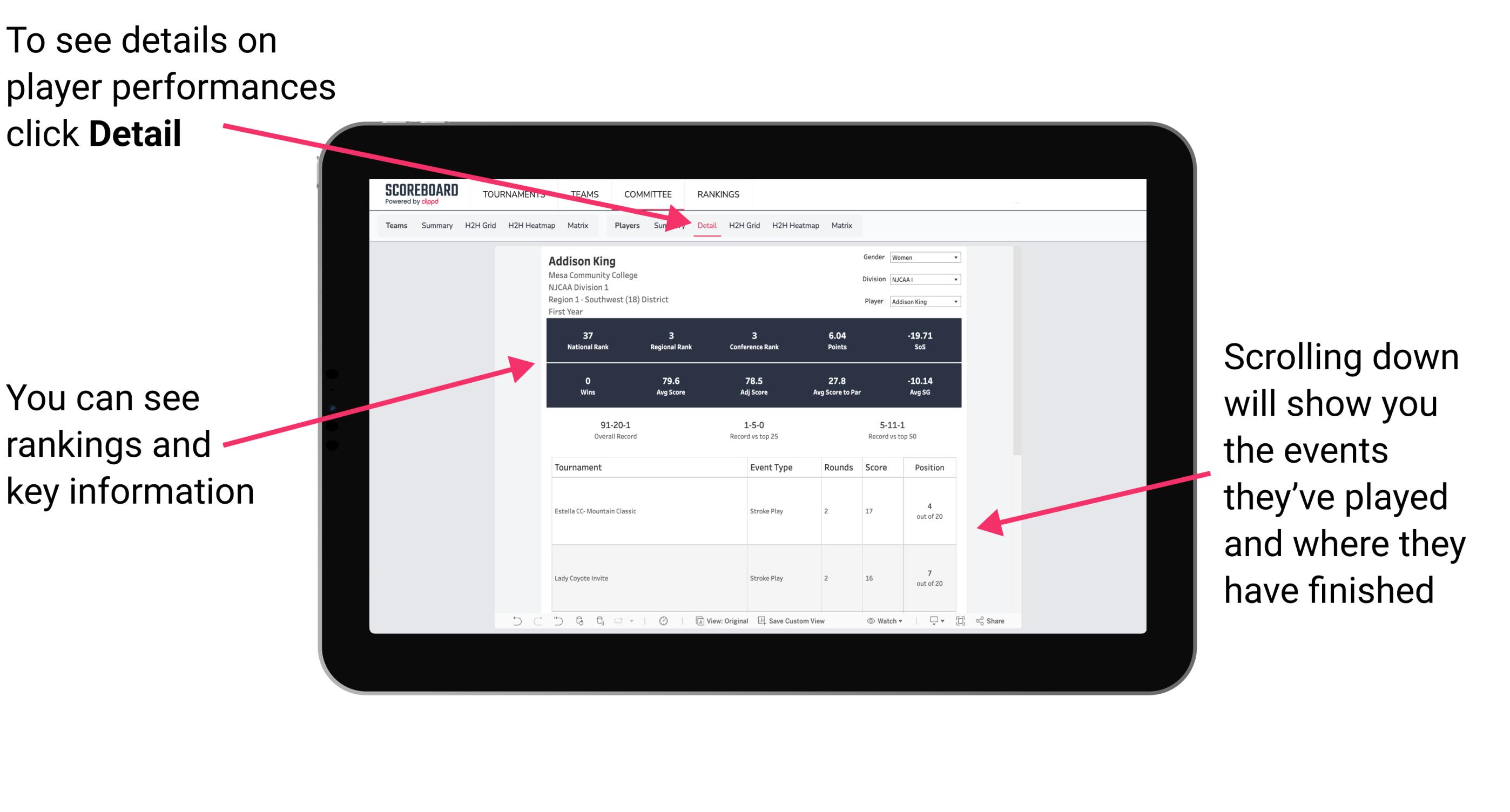The width and height of the screenshot is (1510, 812).
Task: Open the RANKINGS menu item
Action: click(719, 194)
